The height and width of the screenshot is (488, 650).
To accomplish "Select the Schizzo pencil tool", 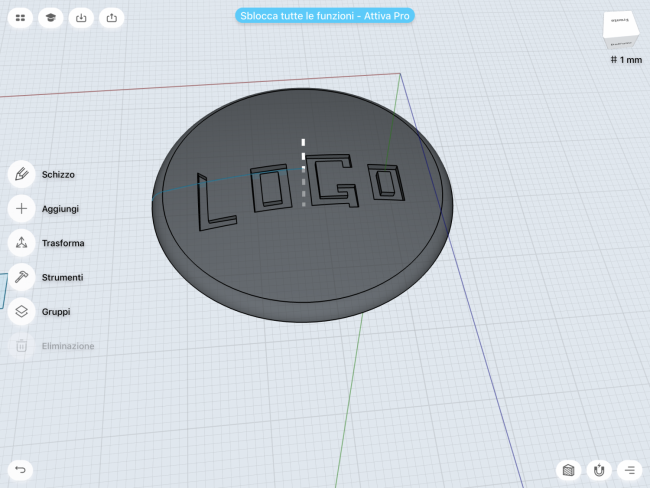I will pyautogui.click(x=21, y=174).
